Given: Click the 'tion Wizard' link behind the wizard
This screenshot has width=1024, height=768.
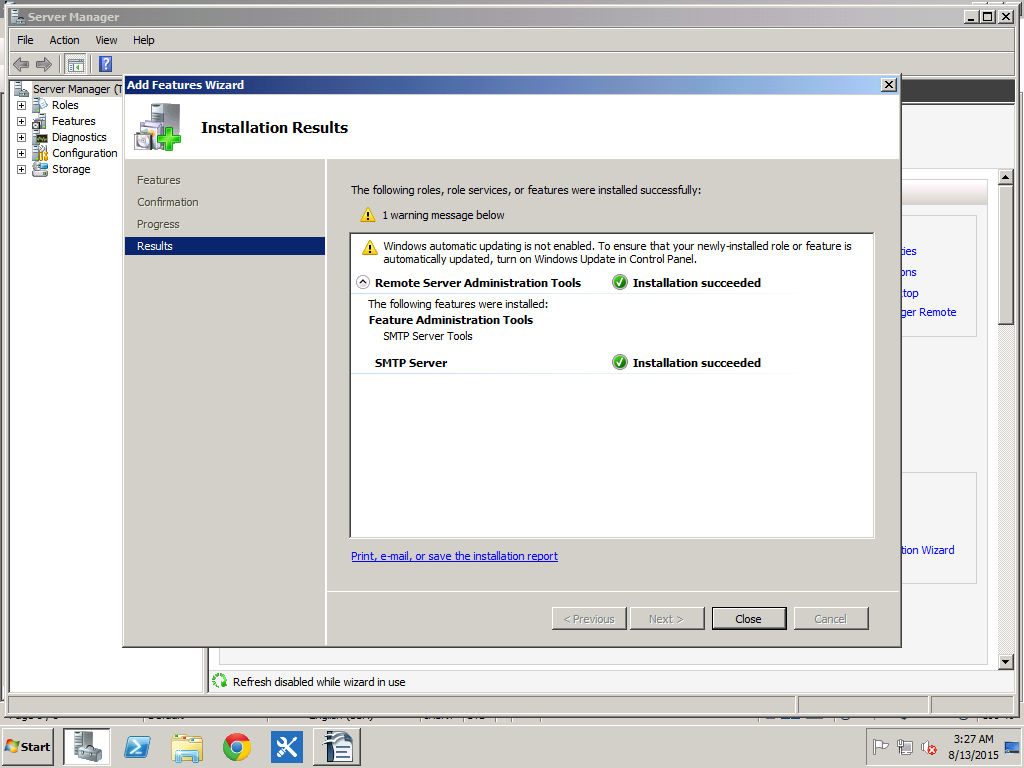Looking at the screenshot, I should tap(928, 550).
